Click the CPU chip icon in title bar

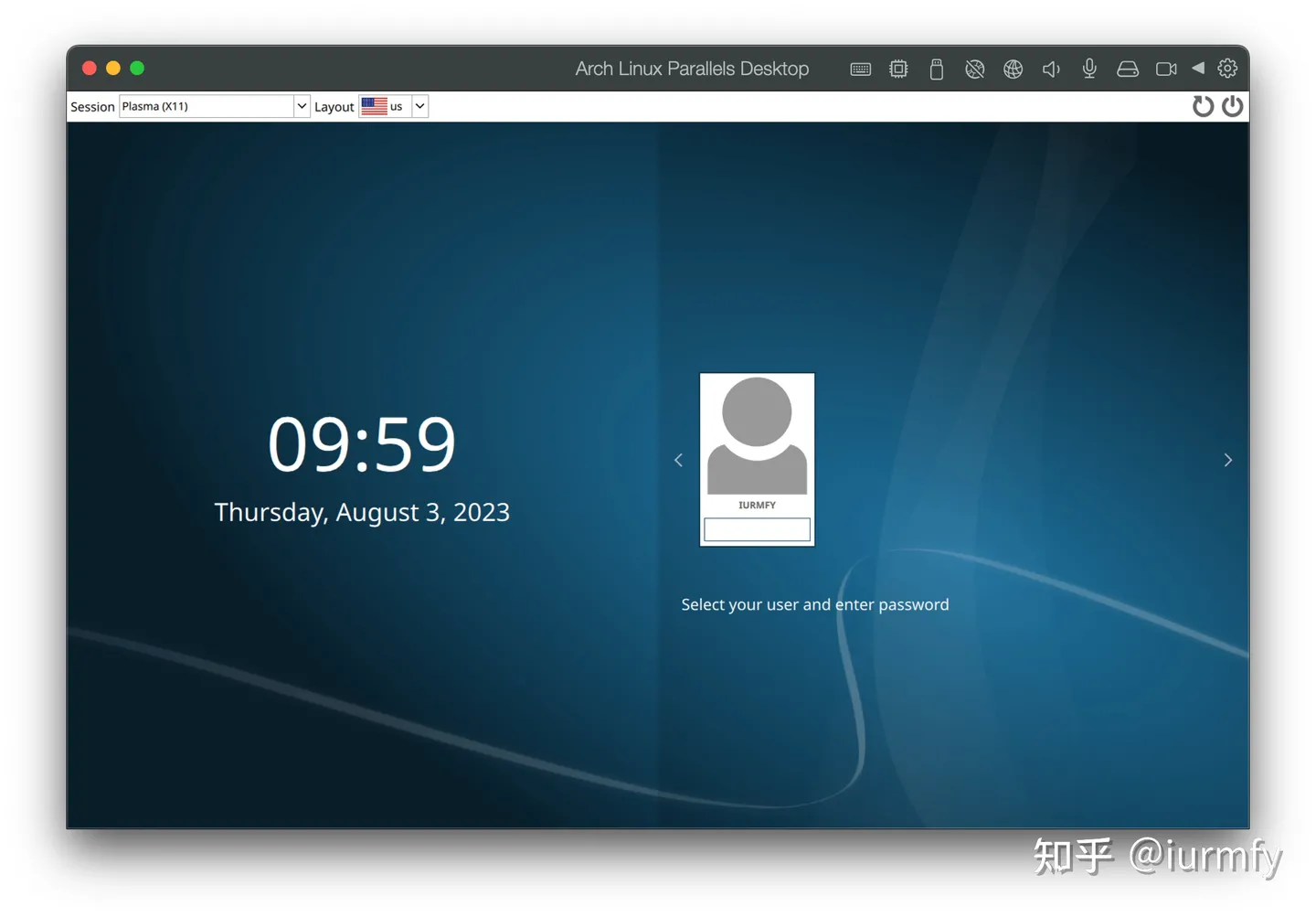pyautogui.click(x=898, y=69)
